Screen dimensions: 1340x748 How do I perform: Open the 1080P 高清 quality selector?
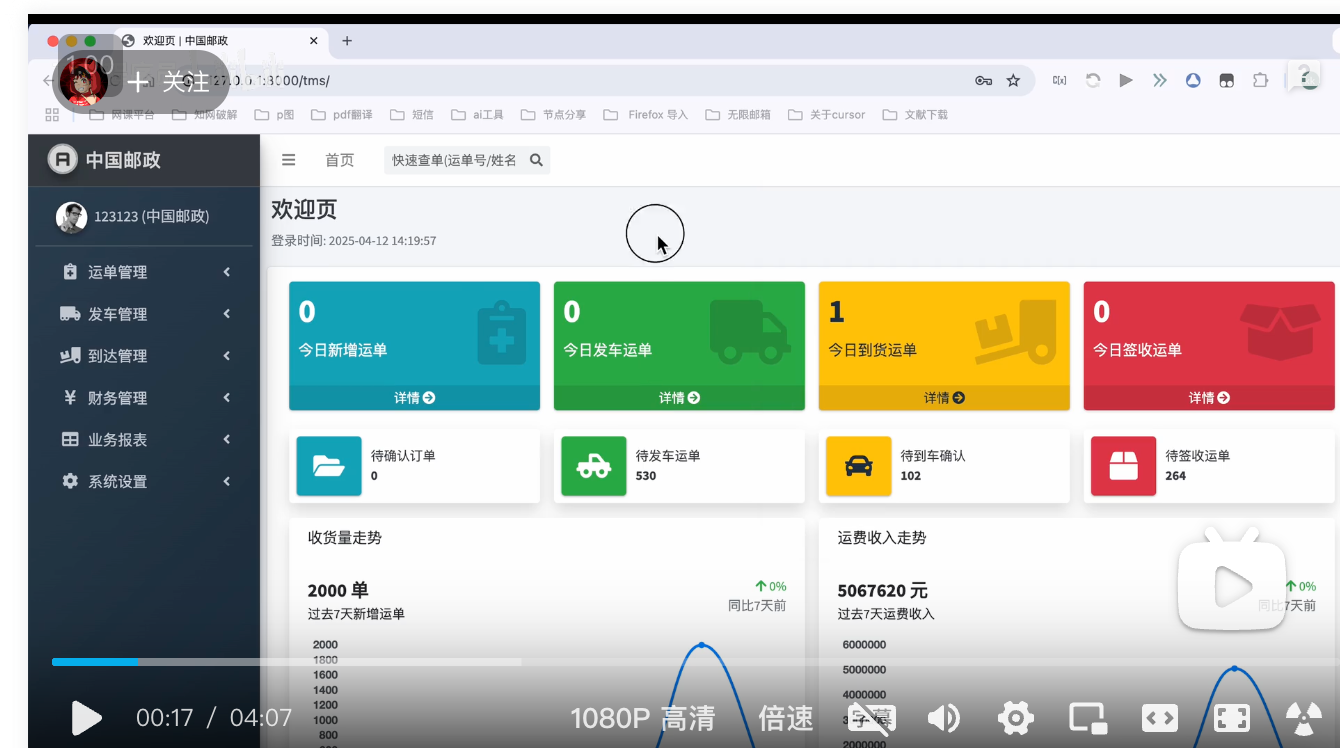pyautogui.click(x=643, y=718)
